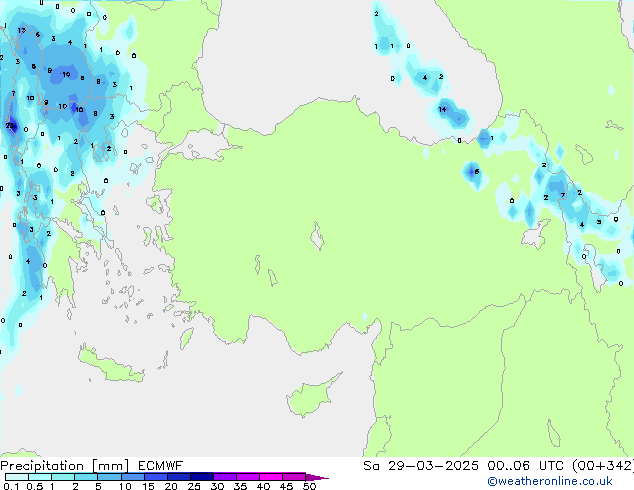Click the '25' legend label

click(194, 486)
